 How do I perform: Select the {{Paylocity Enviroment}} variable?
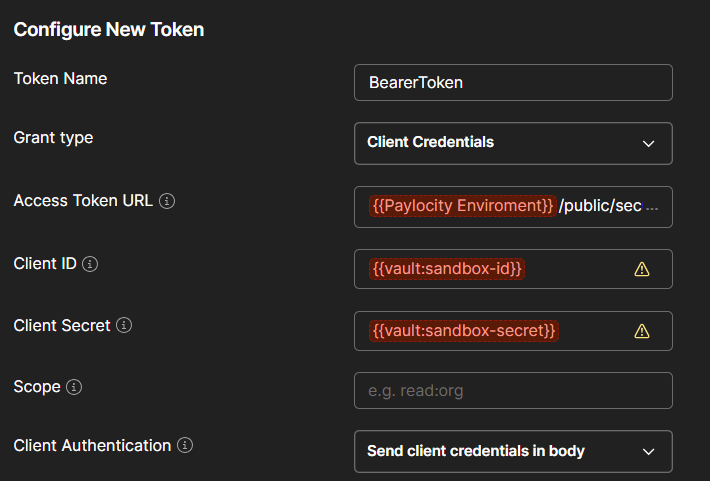(x=462, y=206)
